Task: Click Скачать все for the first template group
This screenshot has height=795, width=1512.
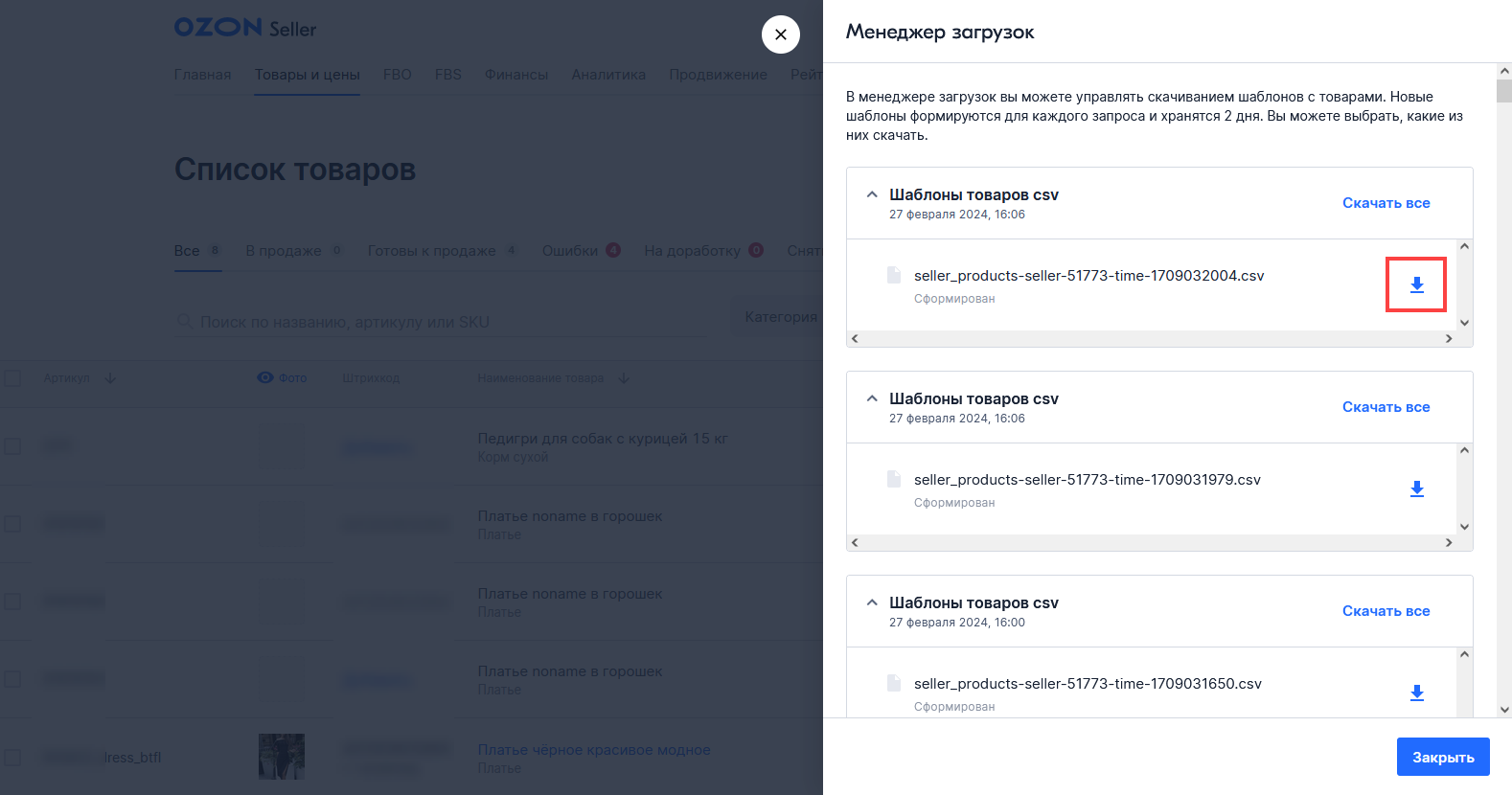Action: pyautogui.click(x=1386, y=203)
